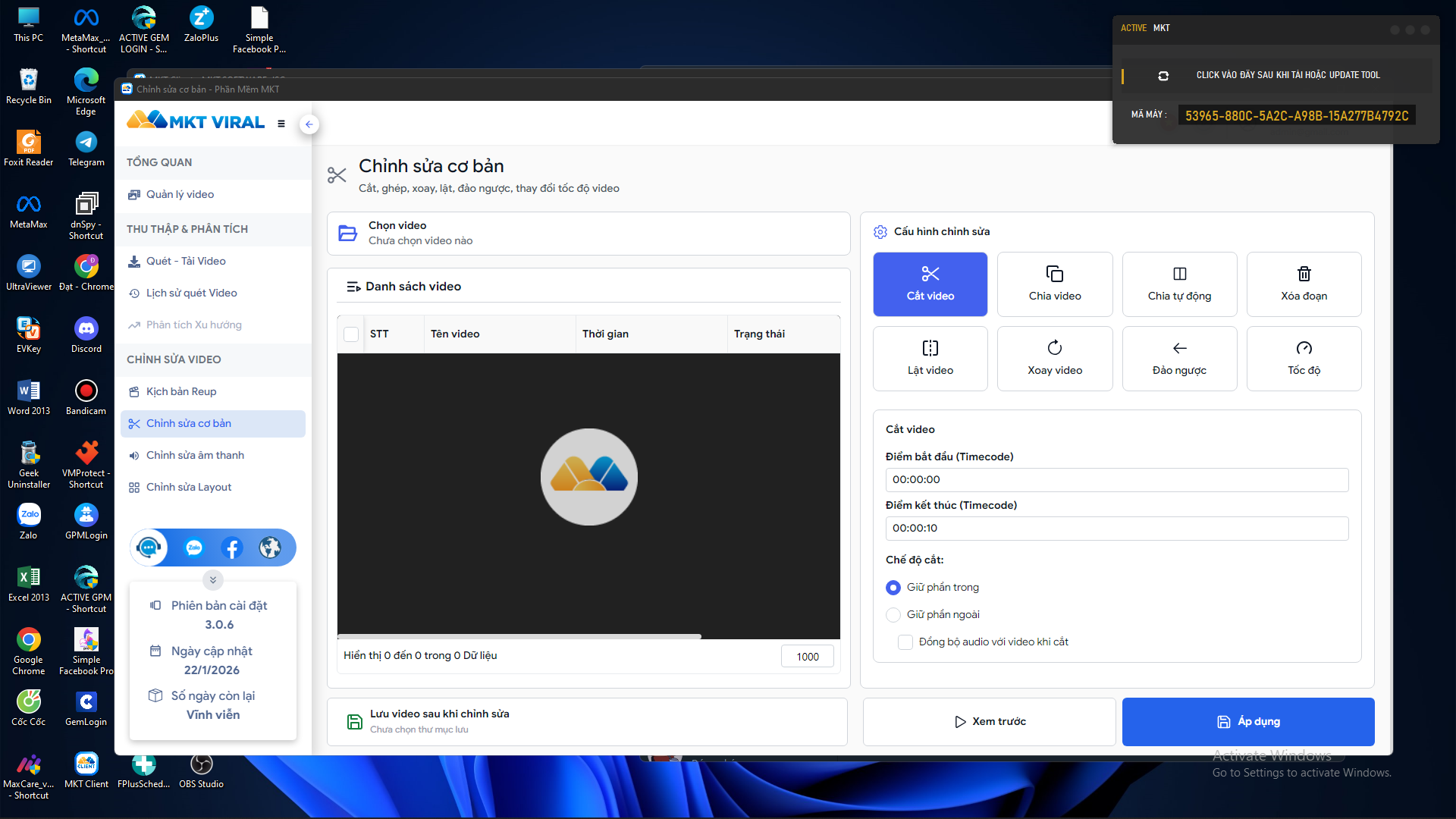Click the OBS Studio desktop icon
Image resolution: width=1456 pixels, height=819 pixels.
tap(201, 772)
